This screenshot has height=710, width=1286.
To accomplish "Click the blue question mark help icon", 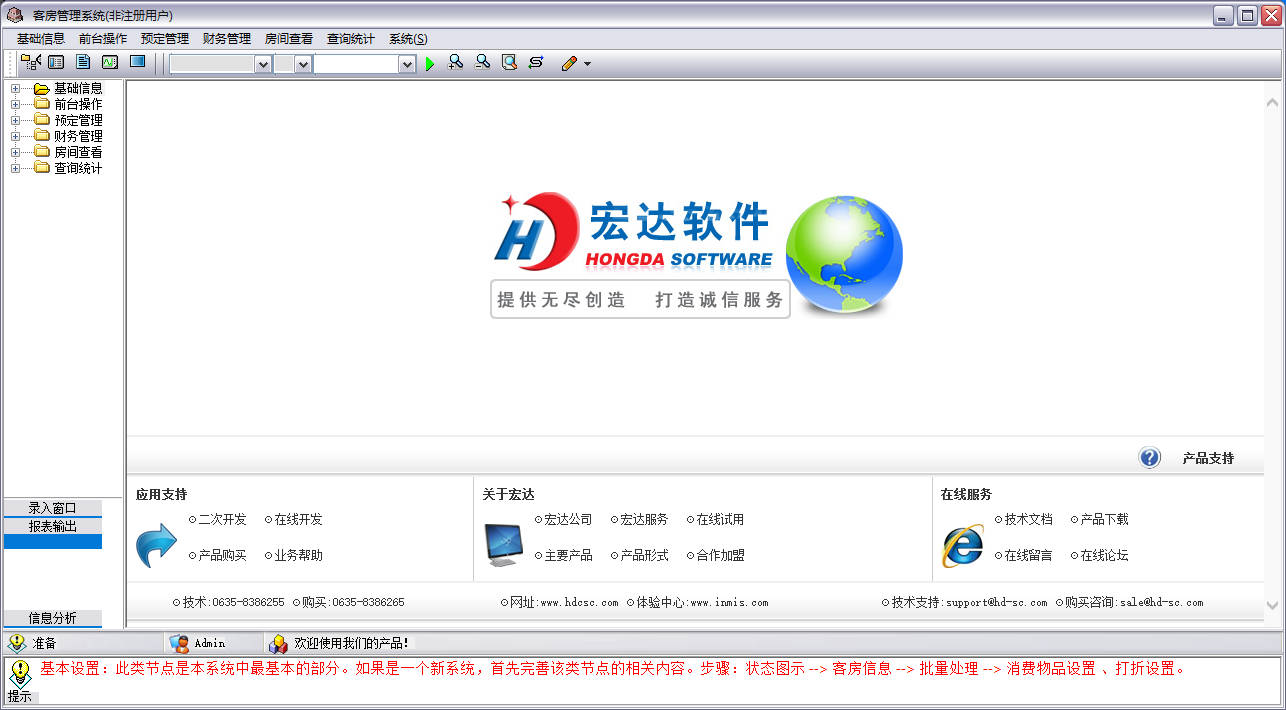I will coord(1150,457).
